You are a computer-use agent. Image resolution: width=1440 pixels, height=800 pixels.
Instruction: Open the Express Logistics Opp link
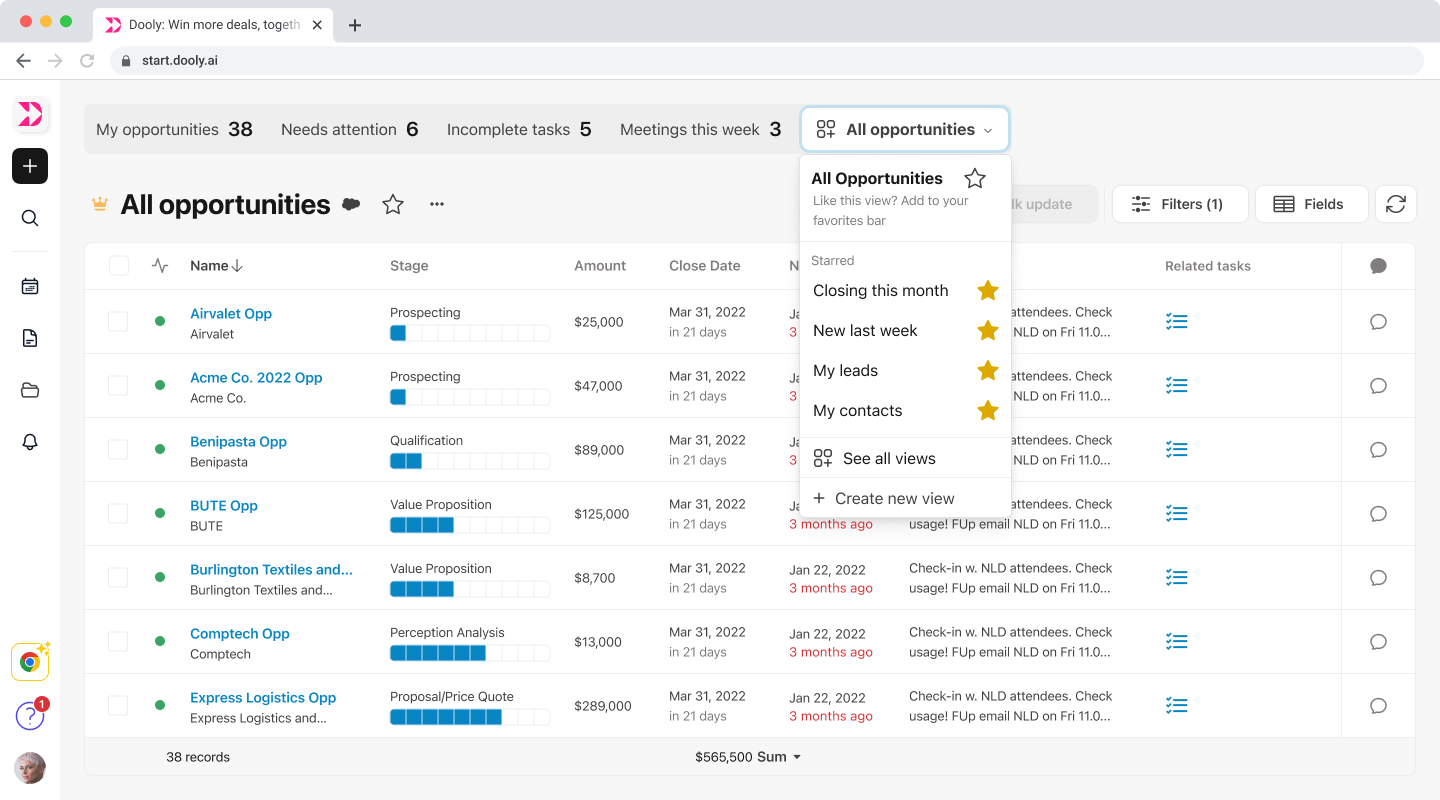click(263, 698)
